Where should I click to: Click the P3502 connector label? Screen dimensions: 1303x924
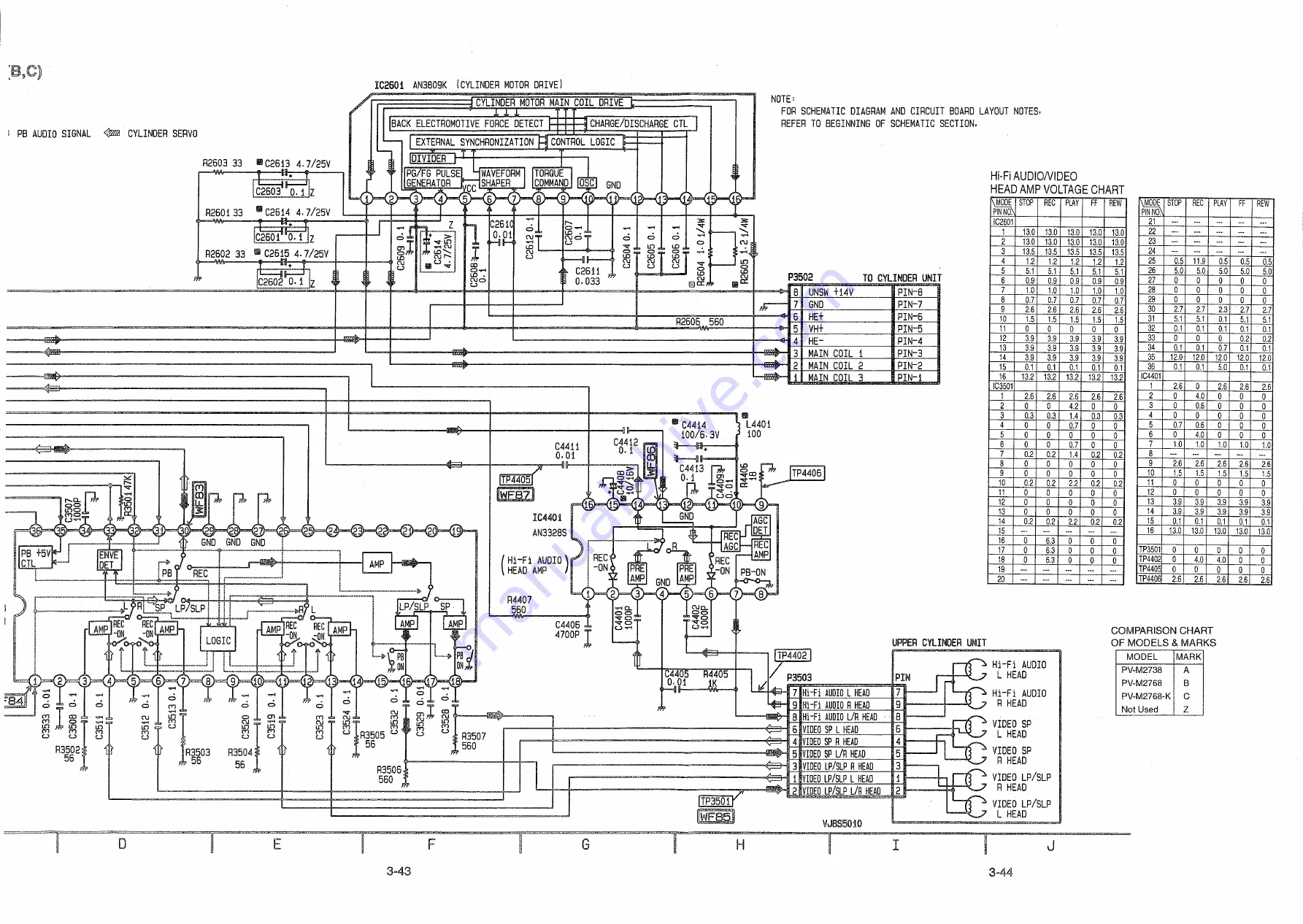click(800, 277)
